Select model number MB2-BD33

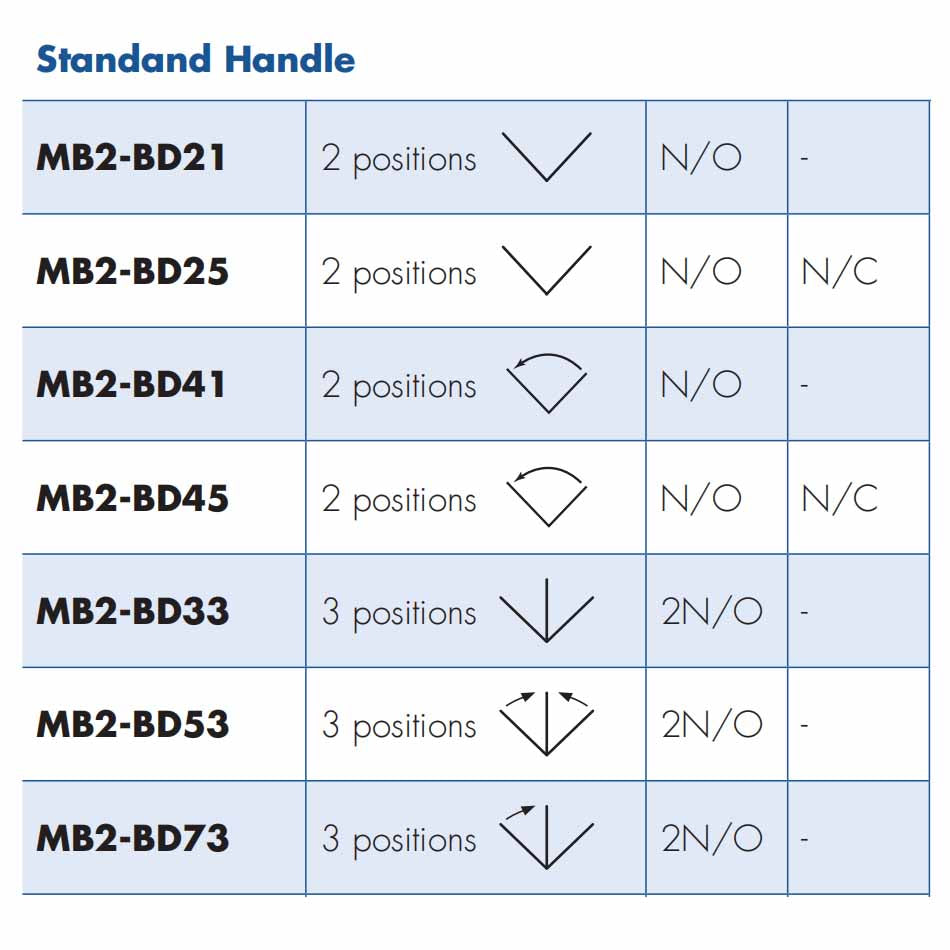click(x=133, y=611)
